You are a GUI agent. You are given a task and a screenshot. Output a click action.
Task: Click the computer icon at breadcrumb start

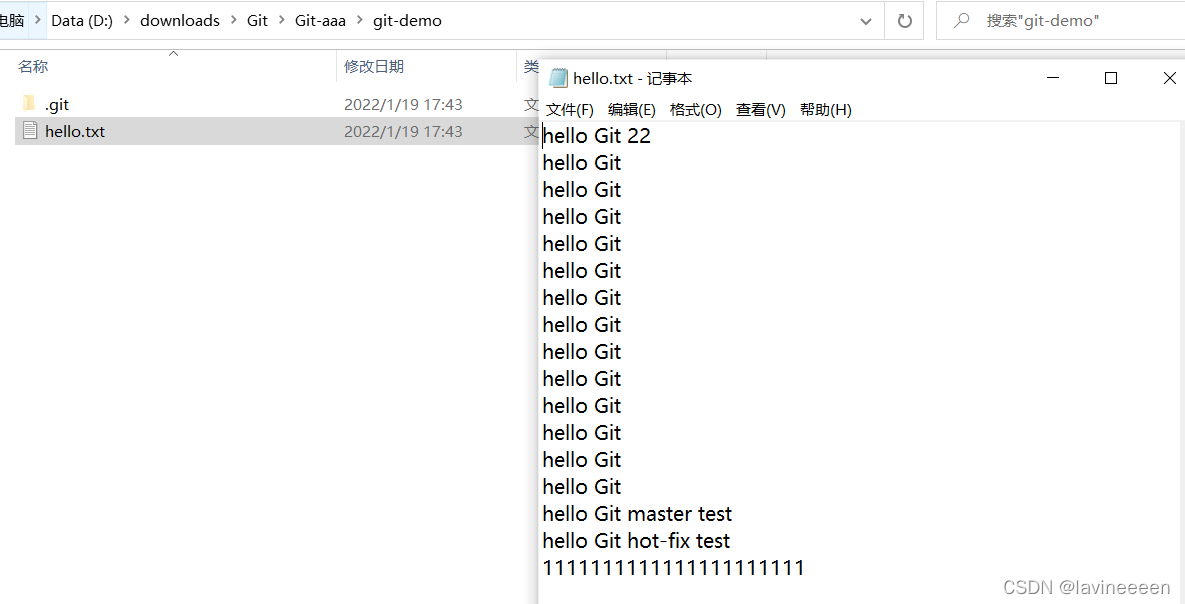tap(10, 19)
